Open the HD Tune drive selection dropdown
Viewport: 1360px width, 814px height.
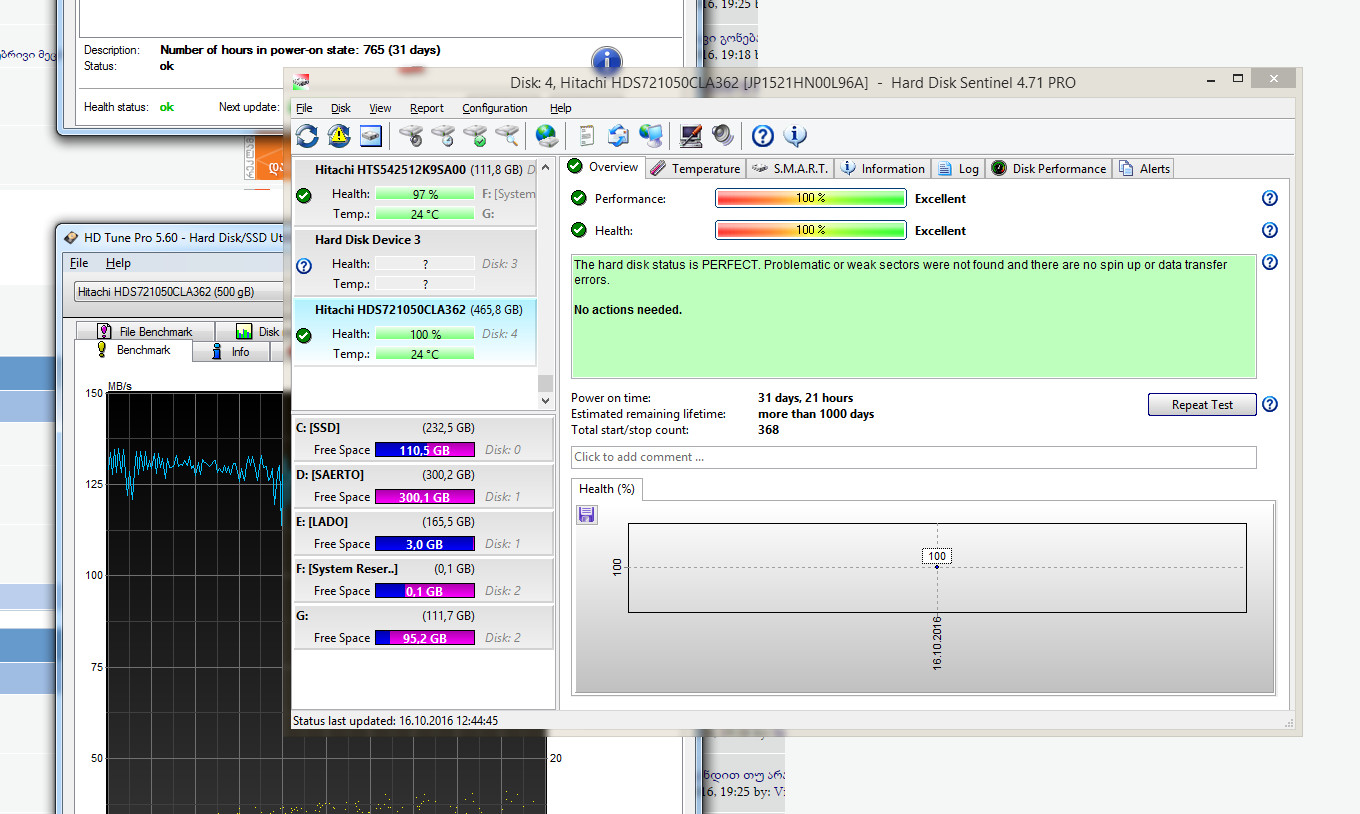pyautogui.click(x=178, y=292)
